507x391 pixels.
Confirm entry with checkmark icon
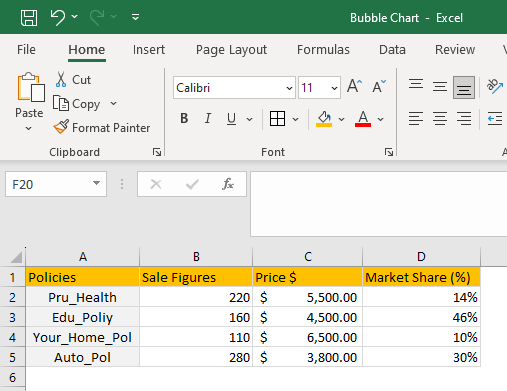pyautogui.click(x=192, y=184)
